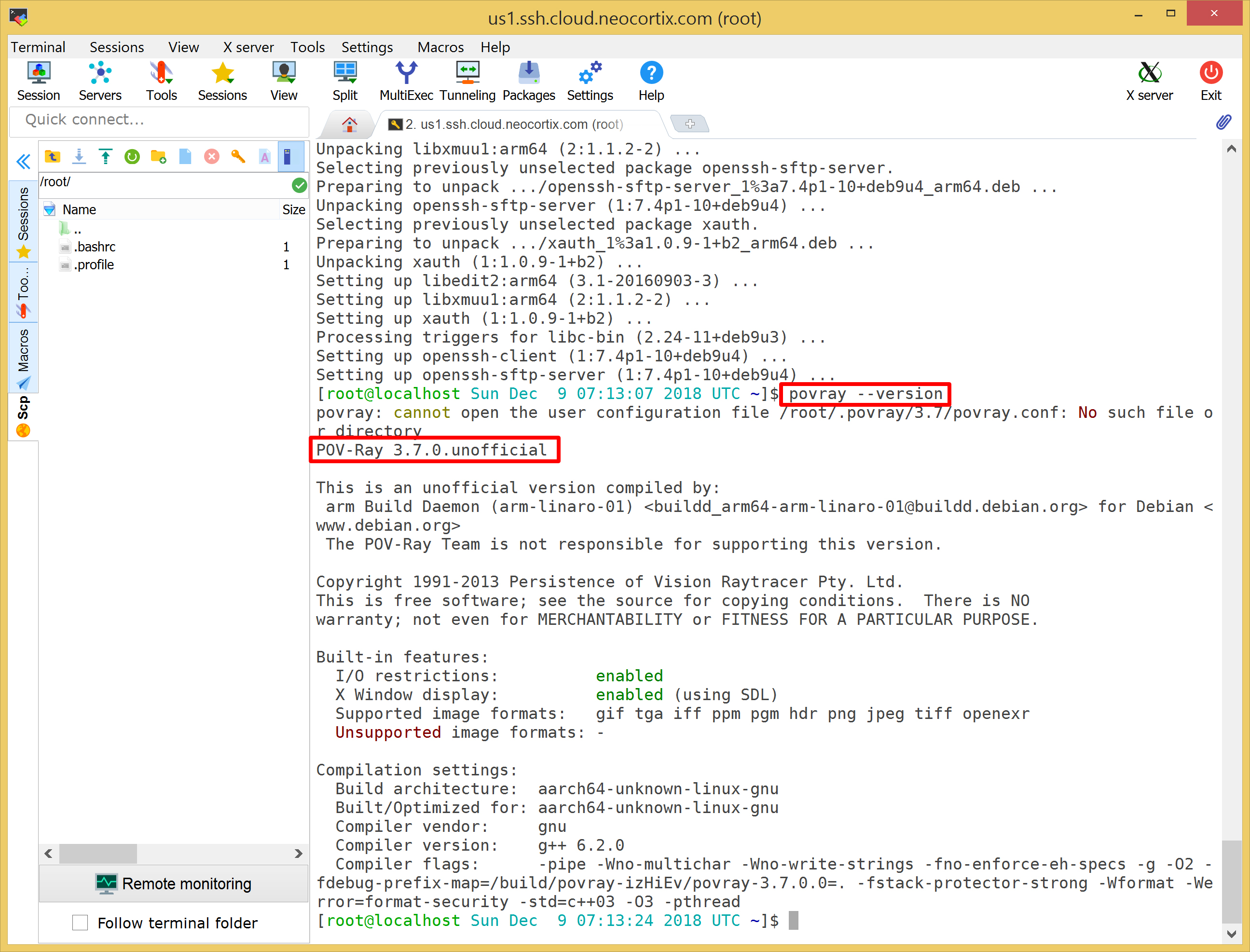Viewport: 1250px width, 952px height.
Task: Open the Servers toolbar icon
Action: click(x=100, y=81)
